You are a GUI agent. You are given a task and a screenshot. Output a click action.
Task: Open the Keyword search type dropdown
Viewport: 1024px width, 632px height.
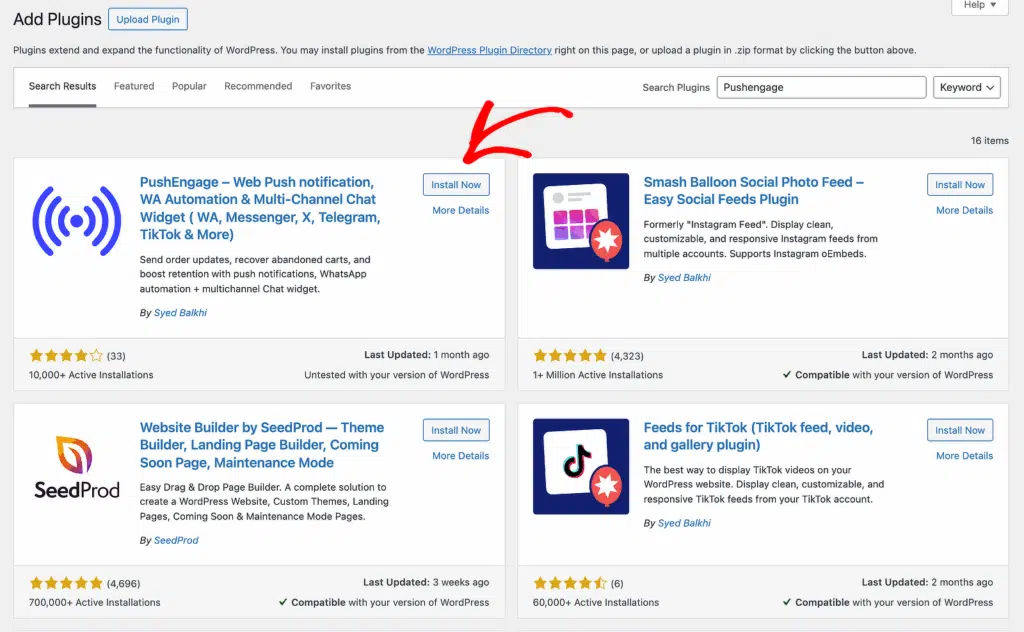pyautogui.click(x=967, y=87)
